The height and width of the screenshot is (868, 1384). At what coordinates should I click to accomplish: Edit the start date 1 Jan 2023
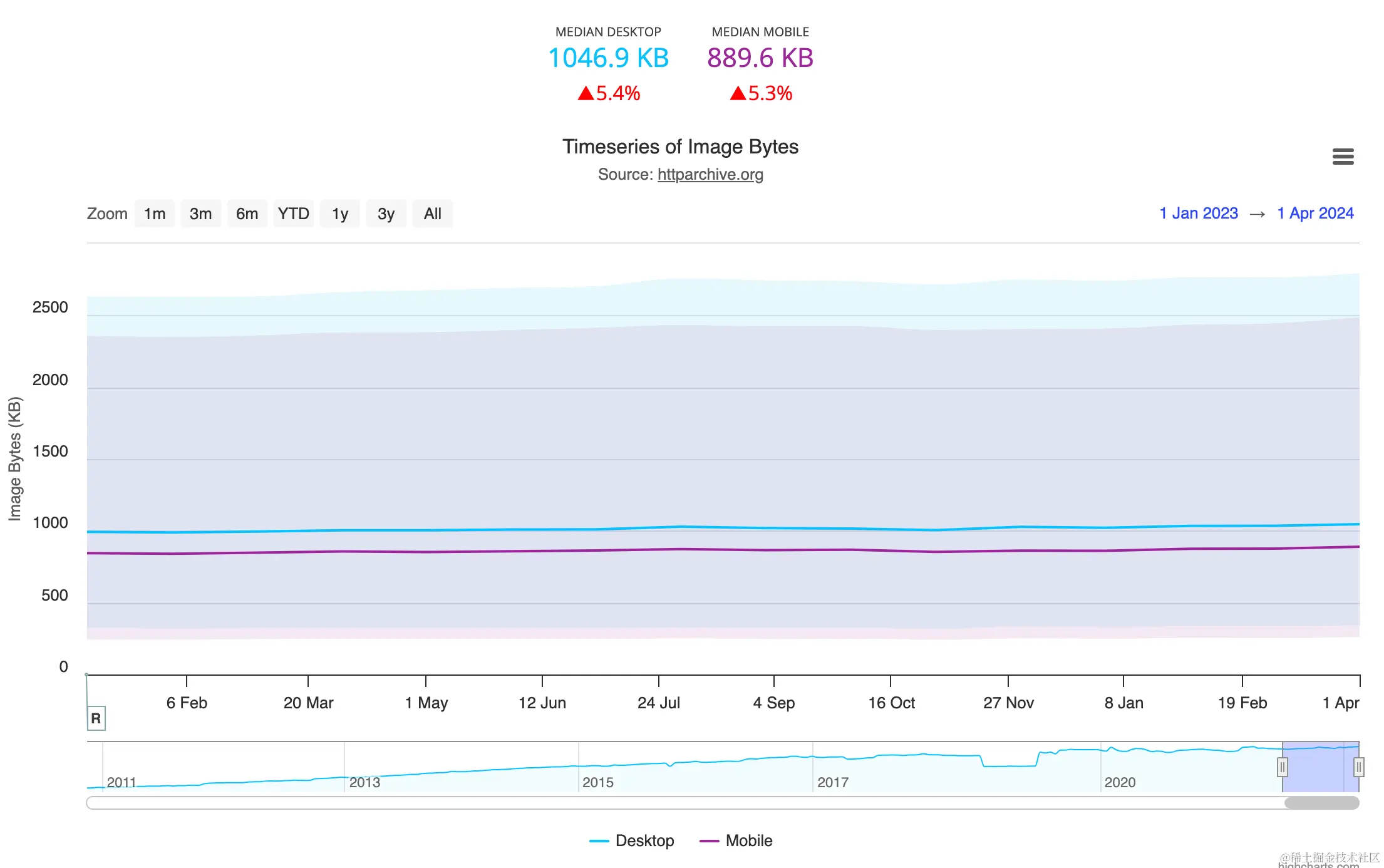1198,214
